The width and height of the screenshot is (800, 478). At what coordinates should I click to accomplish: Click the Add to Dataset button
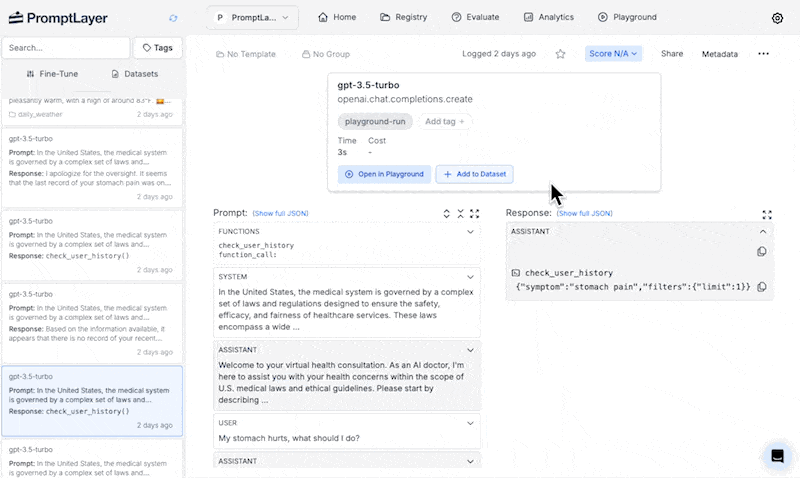474,174
